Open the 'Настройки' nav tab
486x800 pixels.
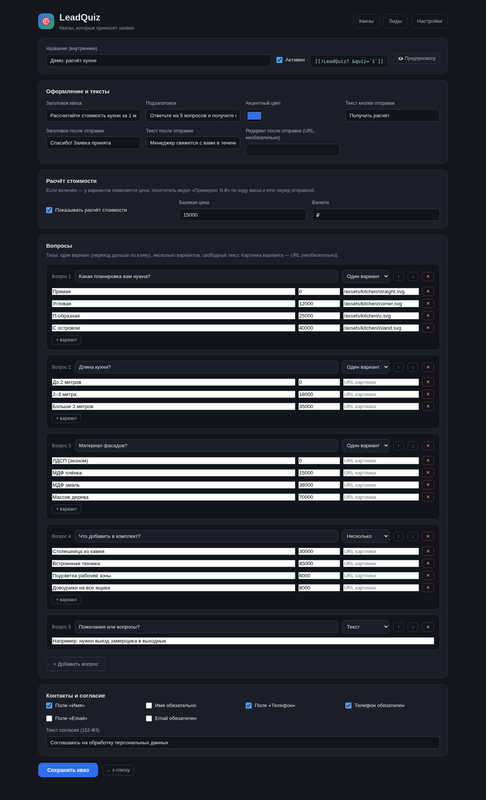(429, 21)
